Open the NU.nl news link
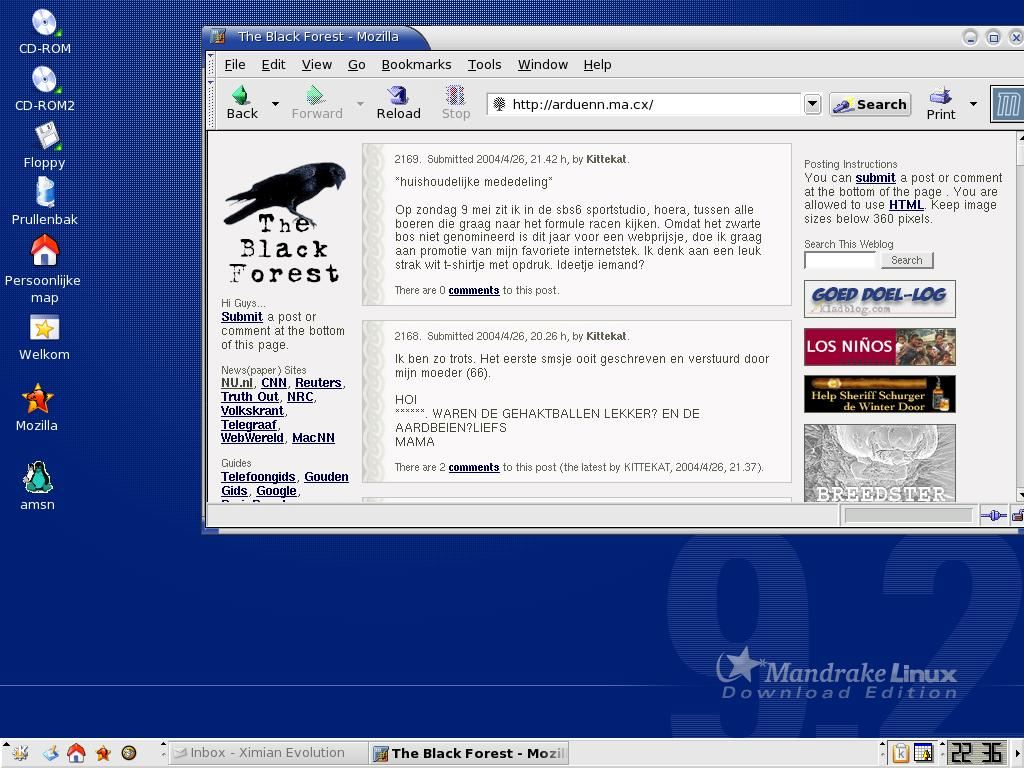The height and width of the screenshot is (768, 1024). (236, 383)
